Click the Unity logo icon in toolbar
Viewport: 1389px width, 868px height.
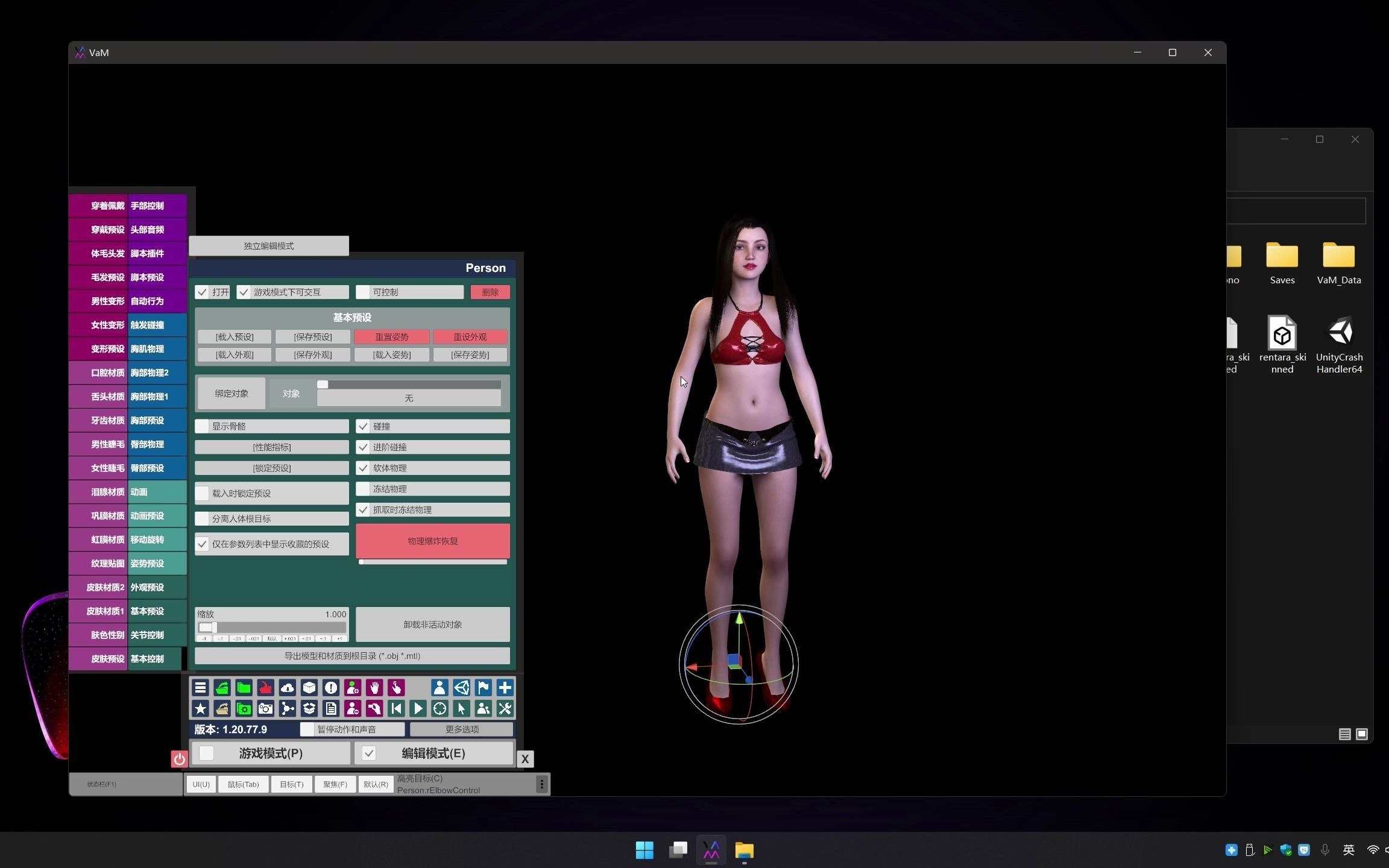point(461,688)
